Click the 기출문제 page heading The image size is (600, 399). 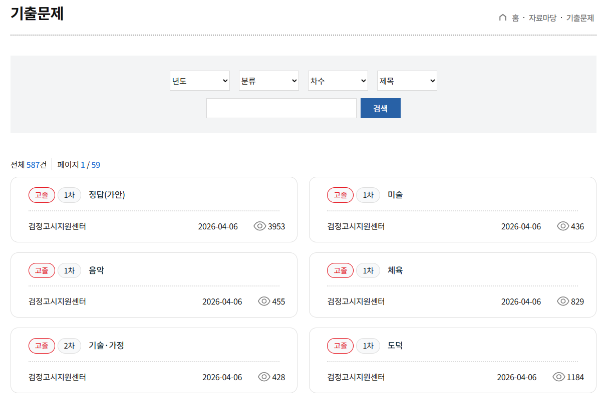[37, 13]
